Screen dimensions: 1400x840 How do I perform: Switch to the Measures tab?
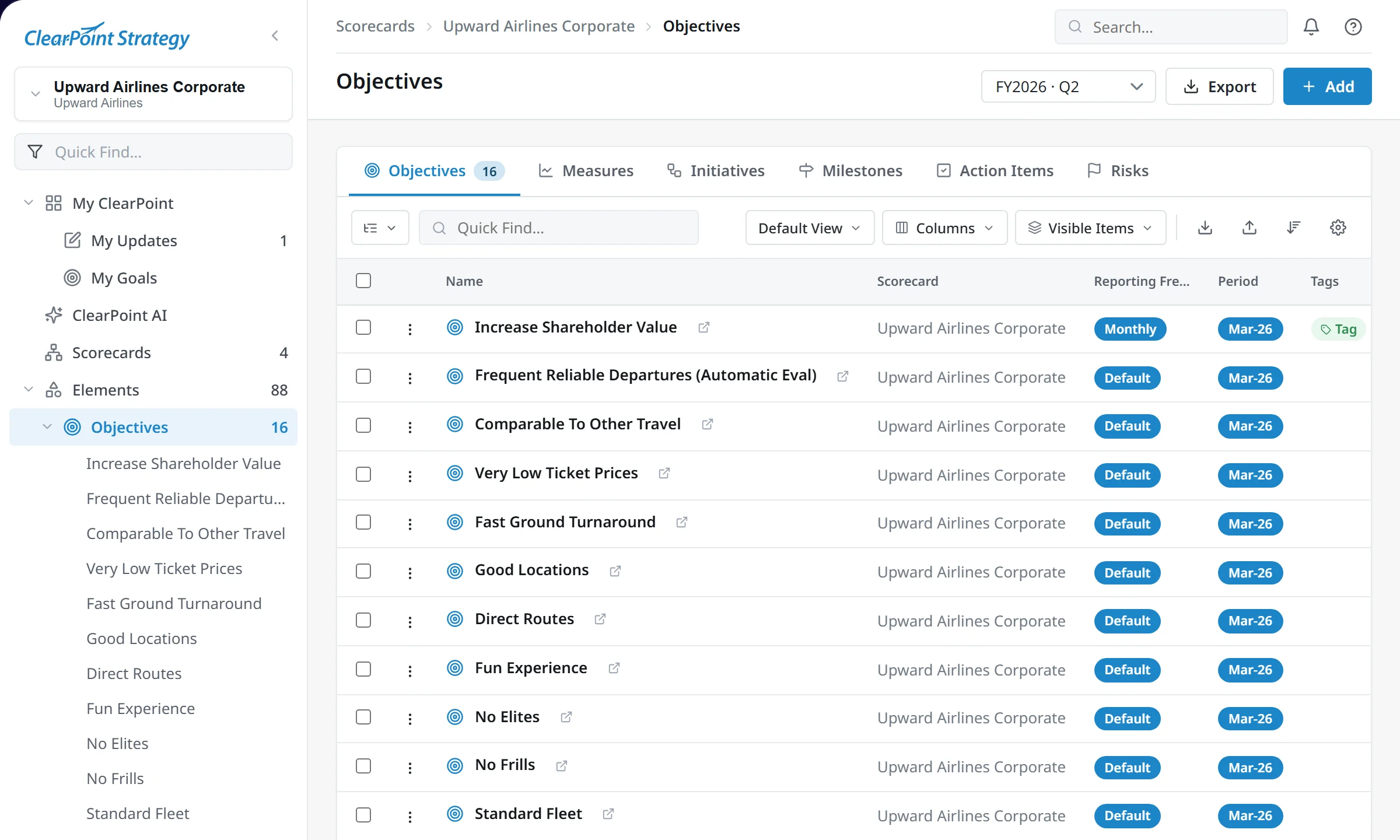(x=586, y=171)
